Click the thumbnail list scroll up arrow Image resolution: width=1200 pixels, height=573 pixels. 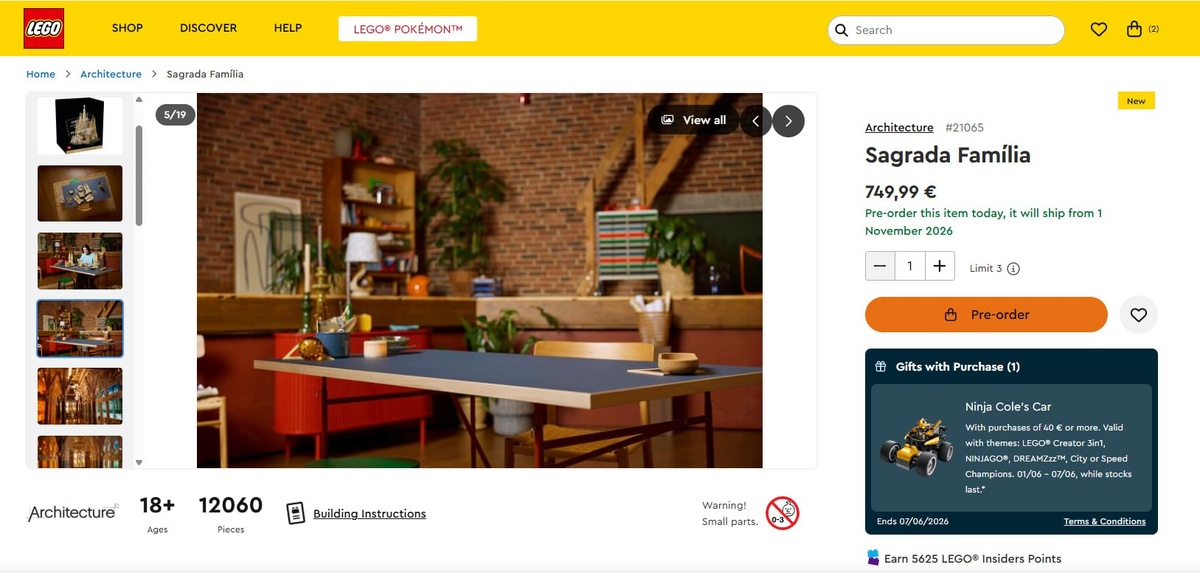[139, 99]
